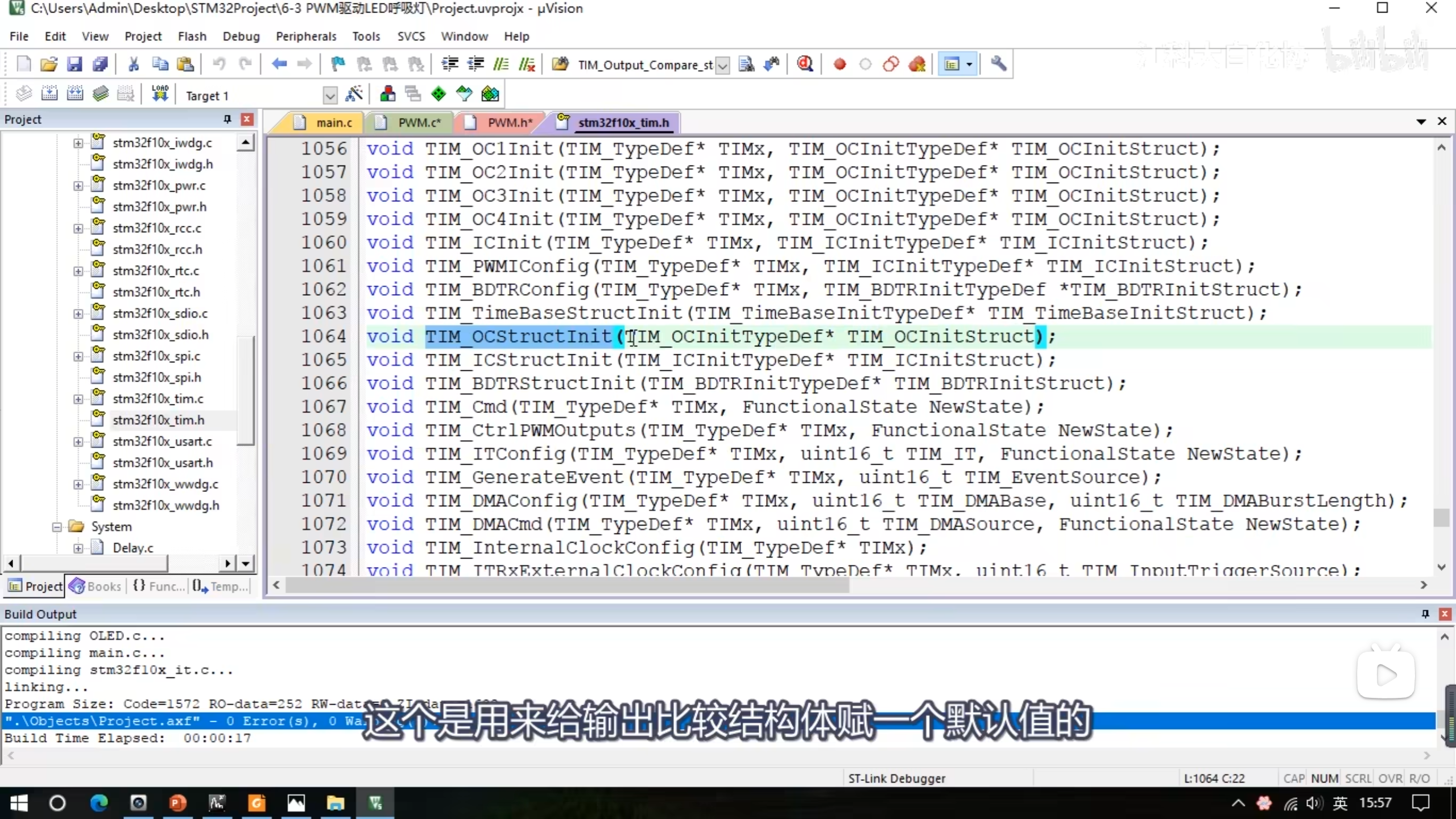
Task: Click the Download LOAD icon
Action: (160, 94)
